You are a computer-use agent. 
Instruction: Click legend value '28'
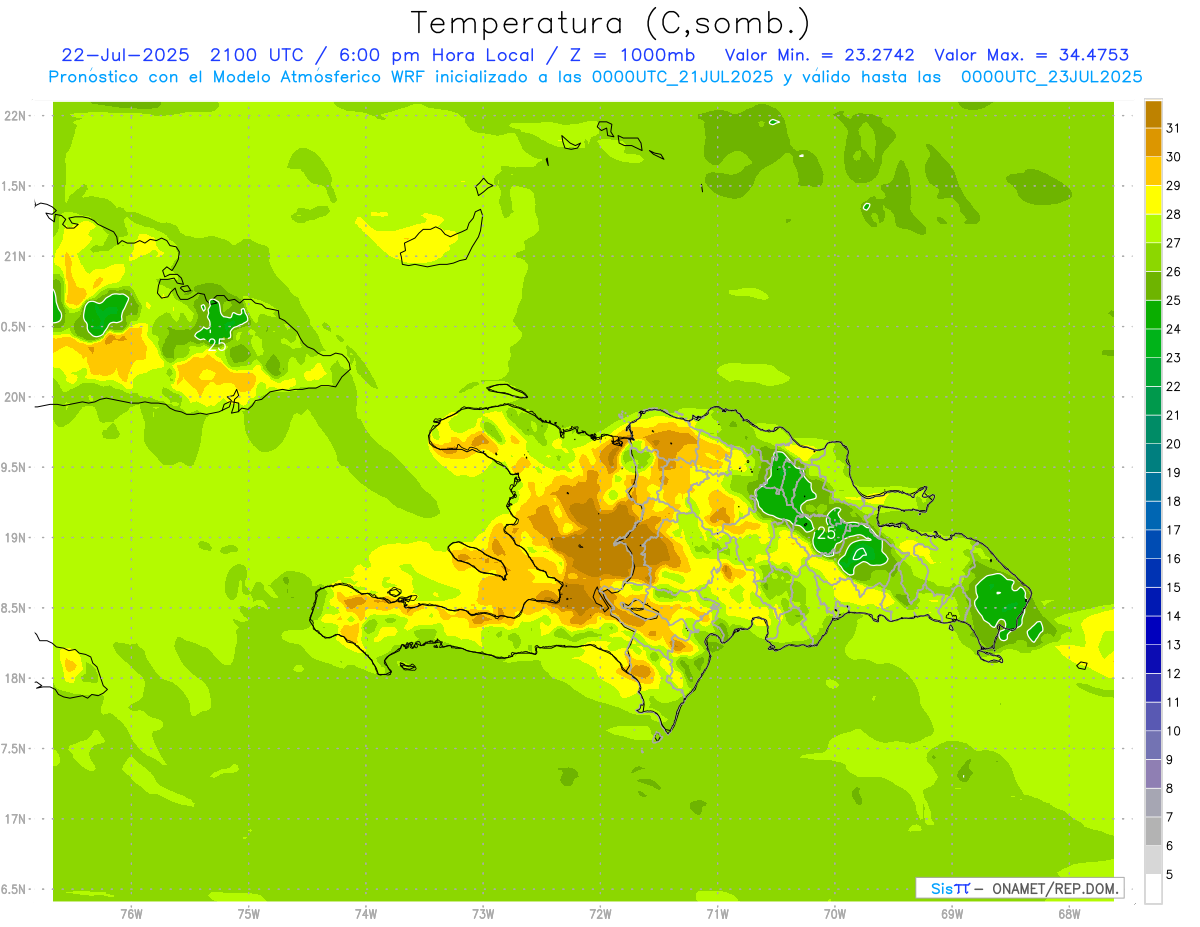[1174, 214]
